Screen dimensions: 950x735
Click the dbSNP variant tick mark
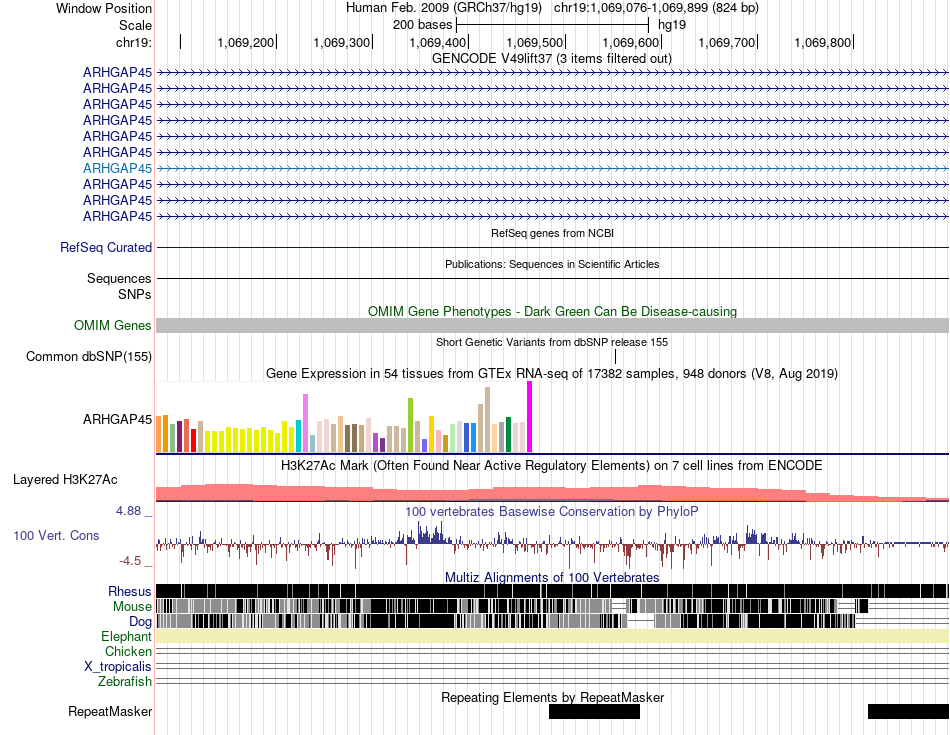pyautogui.click(x=615, y=356)
